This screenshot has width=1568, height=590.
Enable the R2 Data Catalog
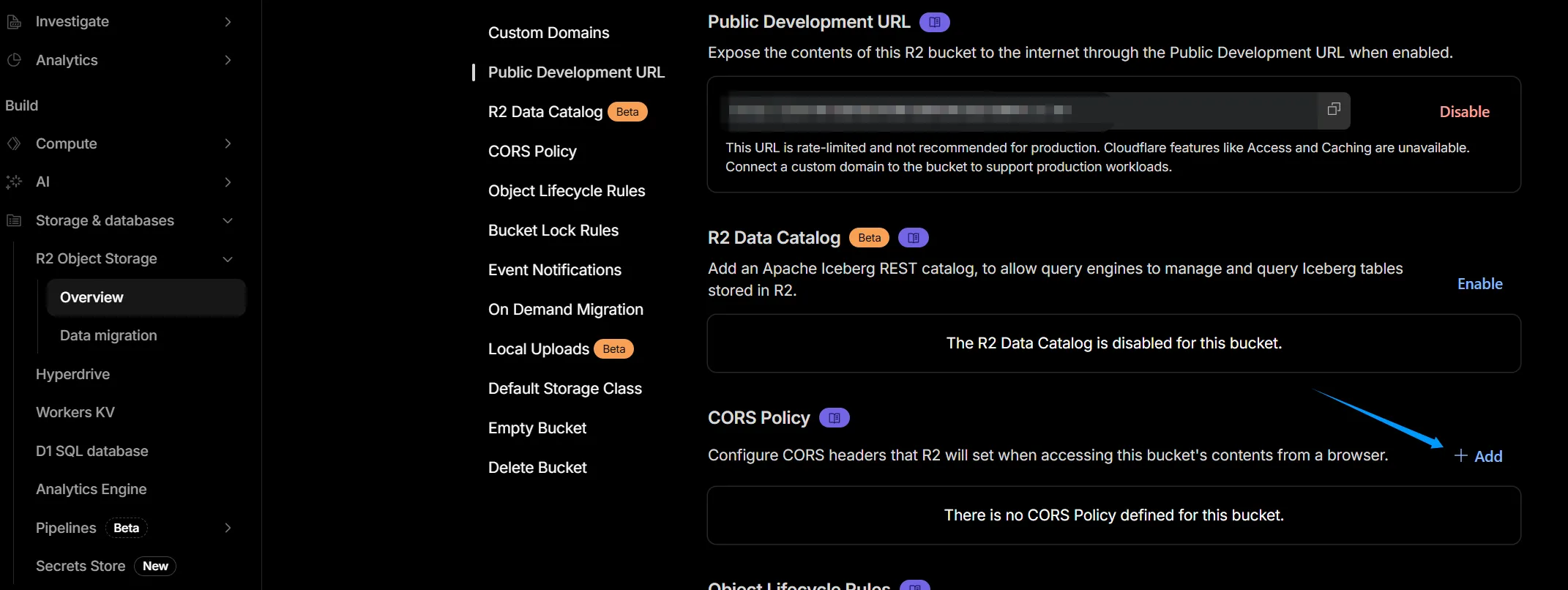pyautogui.click(x=1480, y=284)
